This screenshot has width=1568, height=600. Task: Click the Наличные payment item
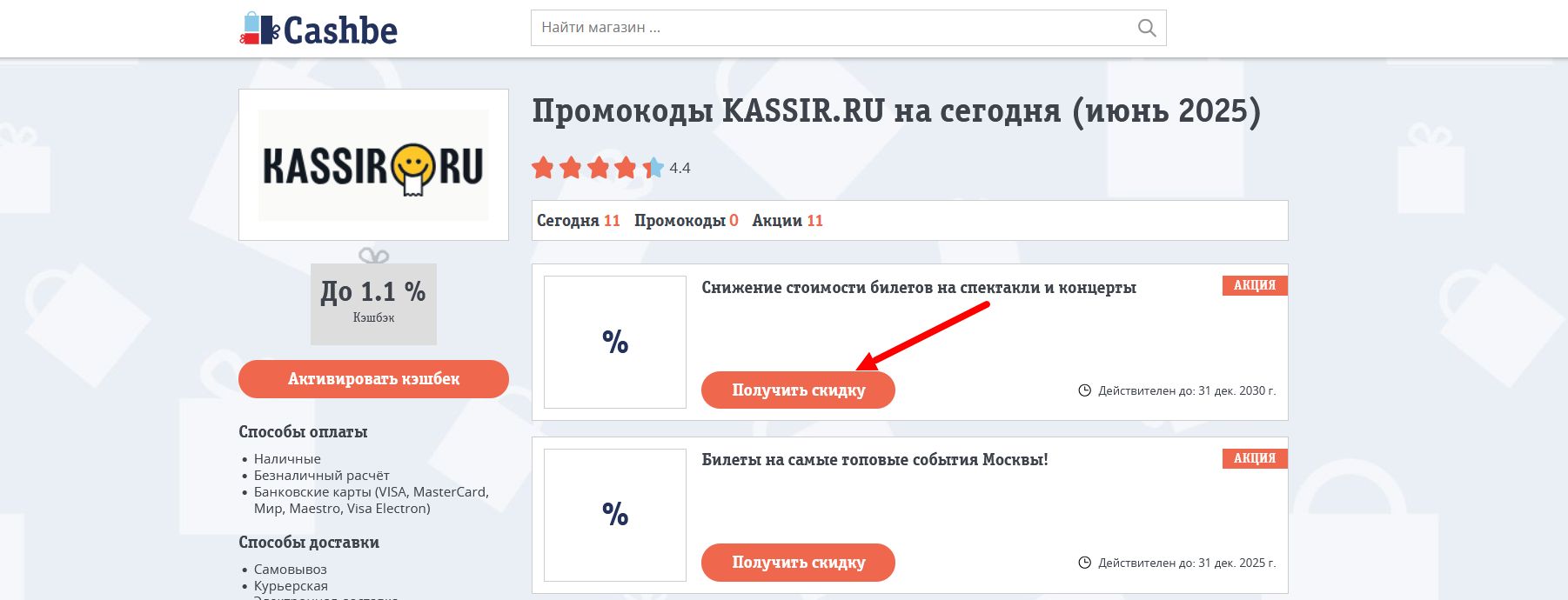[x=287, y=459]
